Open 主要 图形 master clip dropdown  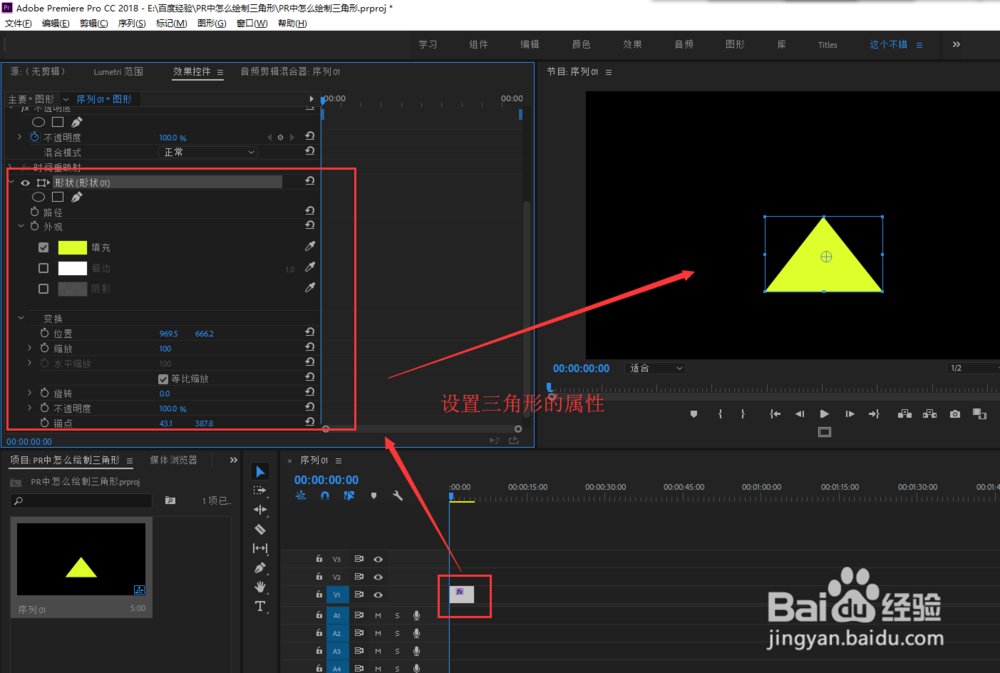65,100
